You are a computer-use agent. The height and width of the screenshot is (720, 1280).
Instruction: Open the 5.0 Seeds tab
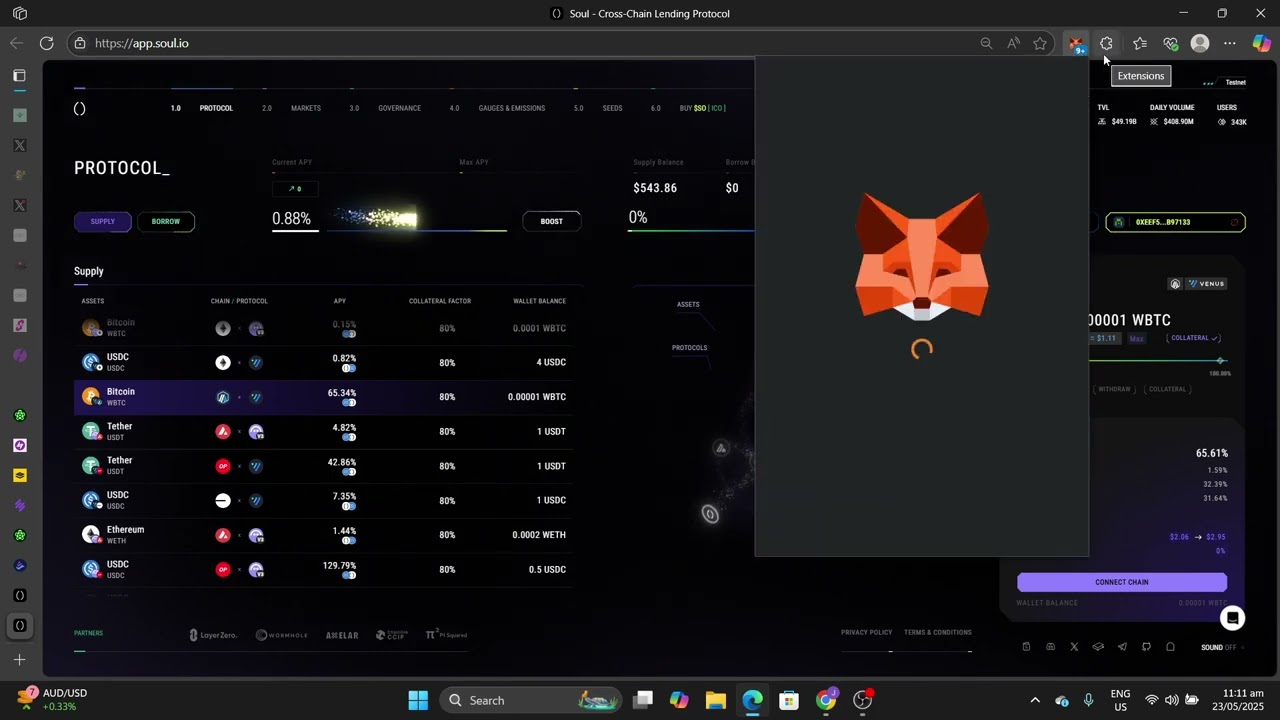tap(598, 108)
